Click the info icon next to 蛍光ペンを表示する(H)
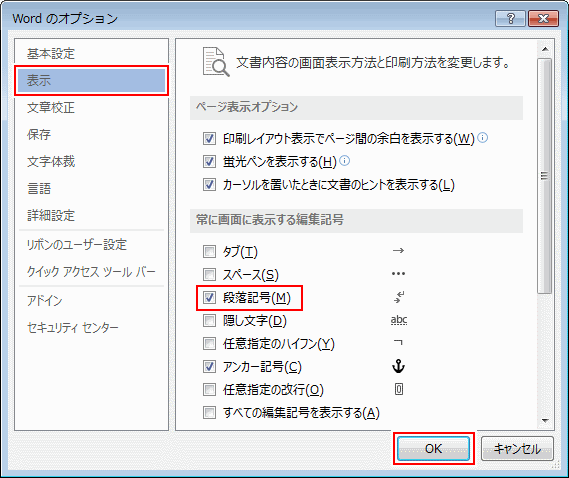 tap(345, 160)
